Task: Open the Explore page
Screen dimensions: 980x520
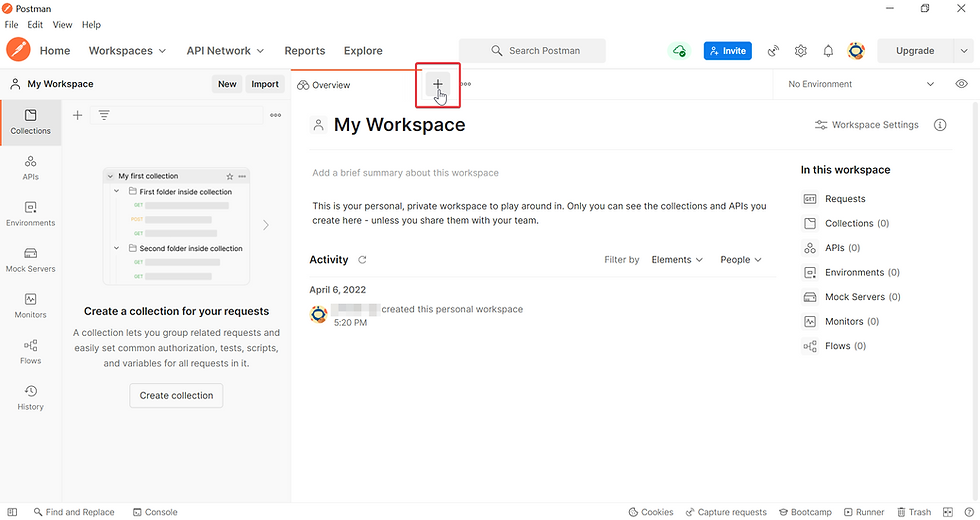Action: [x=363, y=51]
